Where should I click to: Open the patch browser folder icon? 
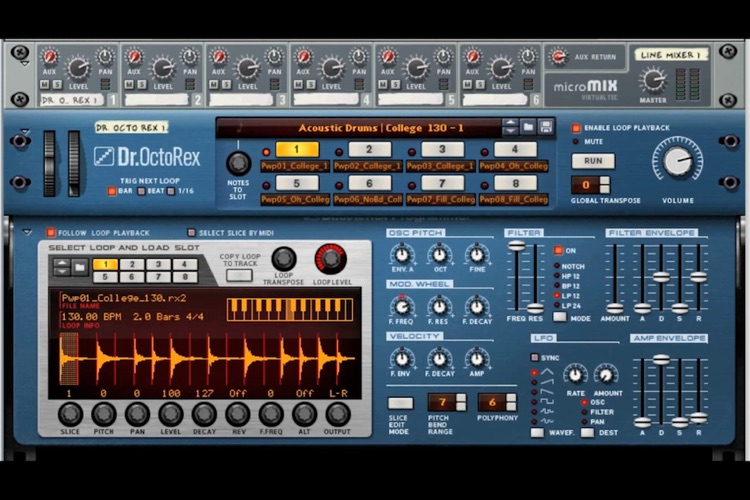coord(528,127)
